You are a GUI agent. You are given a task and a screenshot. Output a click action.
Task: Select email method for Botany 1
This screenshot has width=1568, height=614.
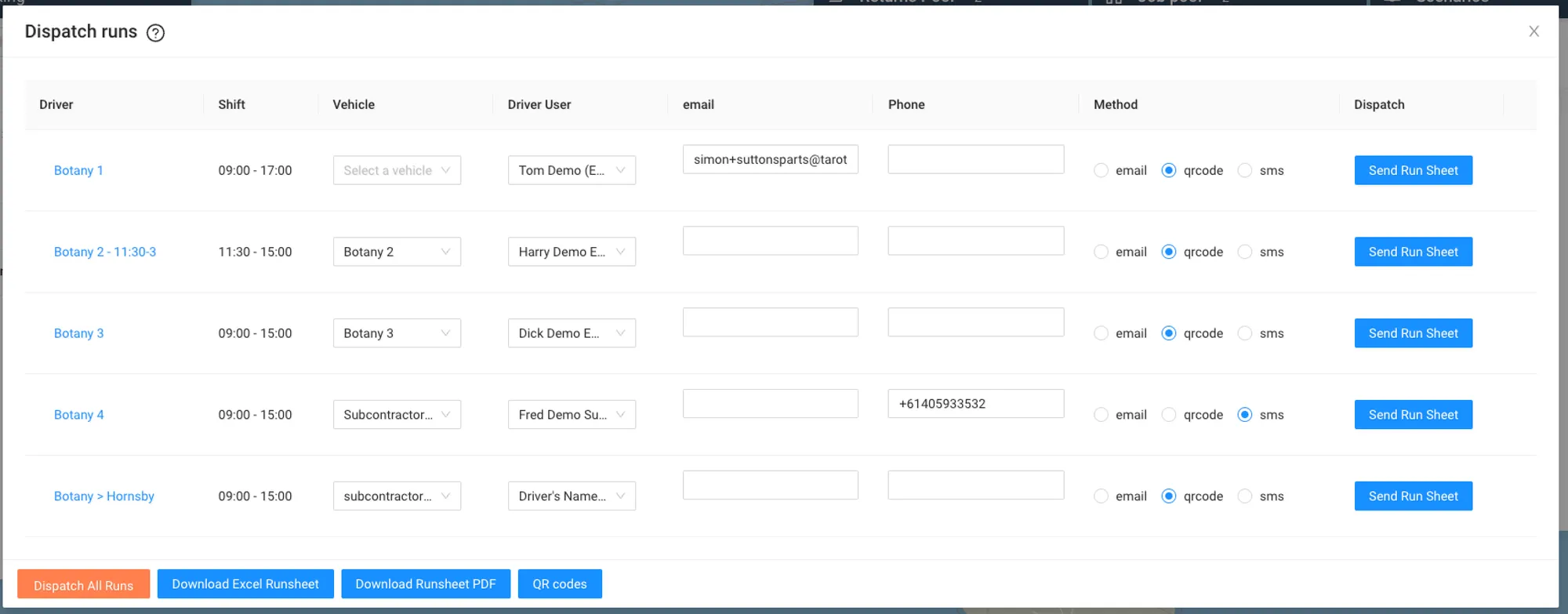(x=1101, y=170)
